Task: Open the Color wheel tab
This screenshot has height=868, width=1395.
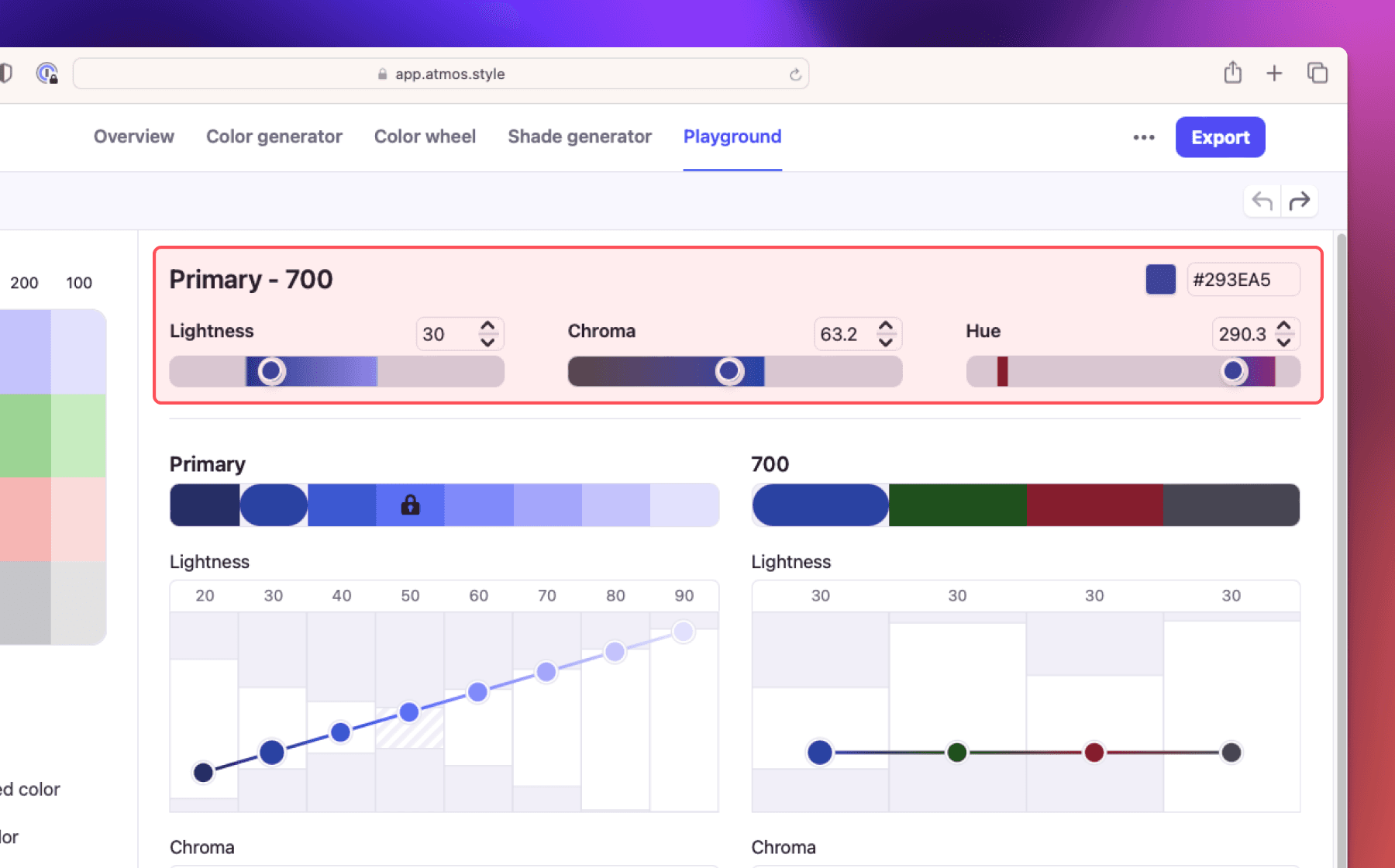Action: [425, 136]
